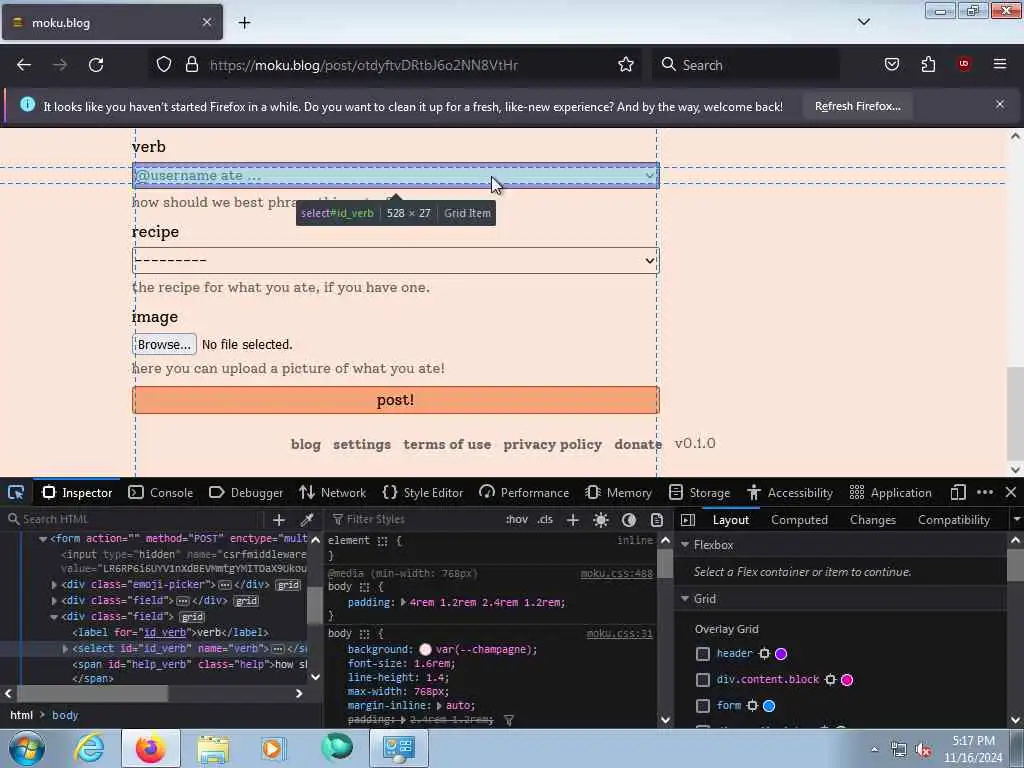This screenshot has height=768, width=1024.
Task: Select the eyedropper color picker
Action: click(306, 520)
